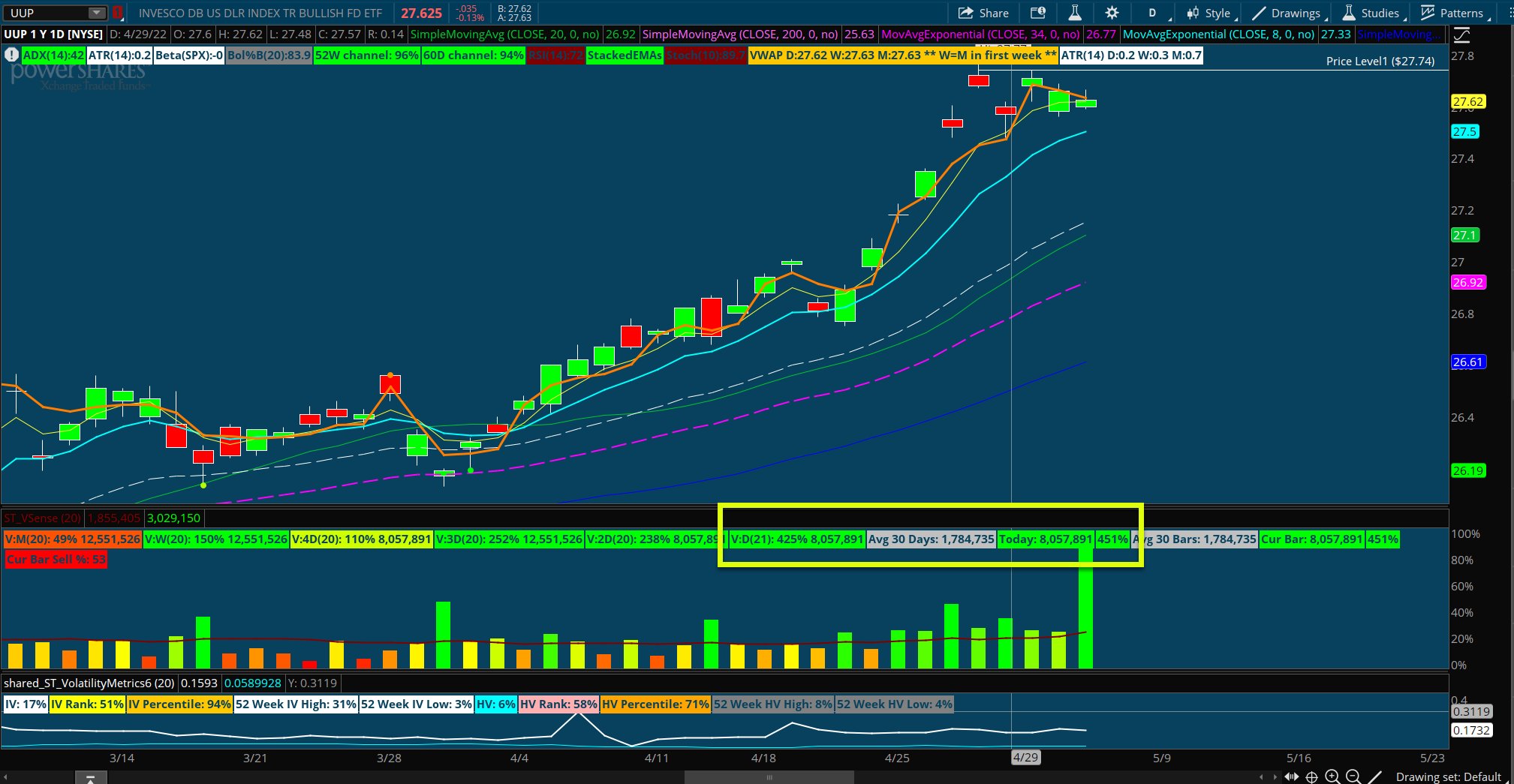
Task: Grab the horizontal chart scrollbar thumb
Action: coord(769,777)
